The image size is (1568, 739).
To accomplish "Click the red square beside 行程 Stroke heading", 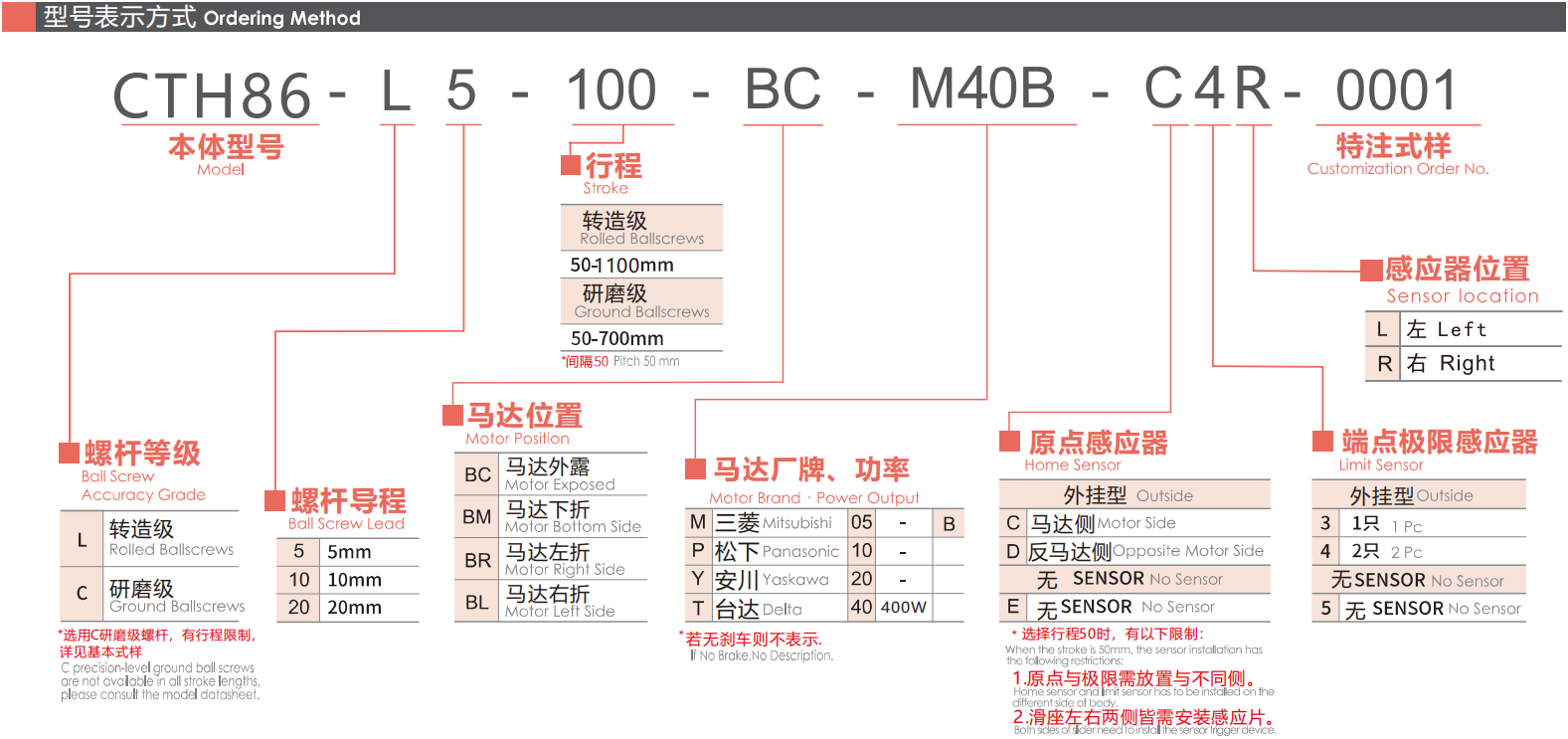I will tap(571, 165).
